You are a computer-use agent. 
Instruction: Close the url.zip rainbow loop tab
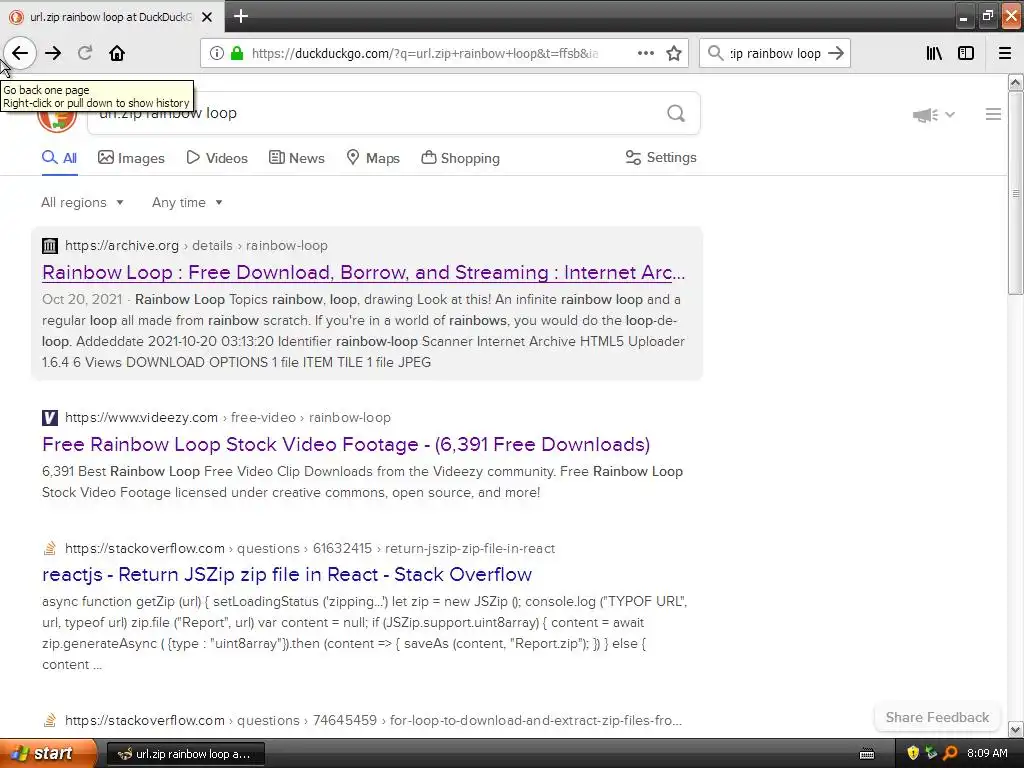point(207,17)
